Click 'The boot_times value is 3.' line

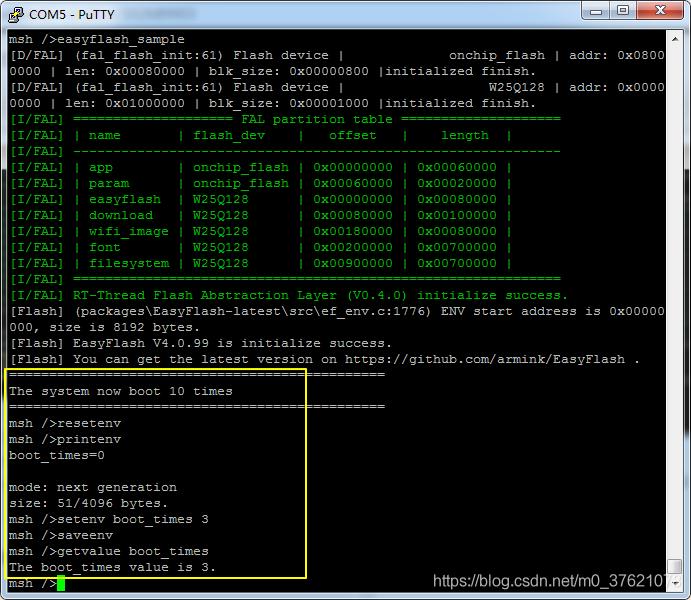coord(112,567)
